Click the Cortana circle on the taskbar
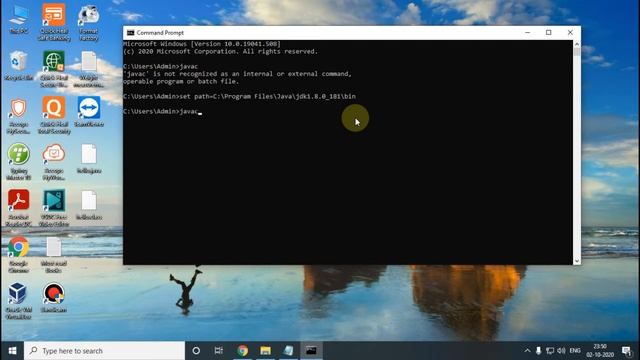This screenshot has width=640, height=360. point(196,351)
